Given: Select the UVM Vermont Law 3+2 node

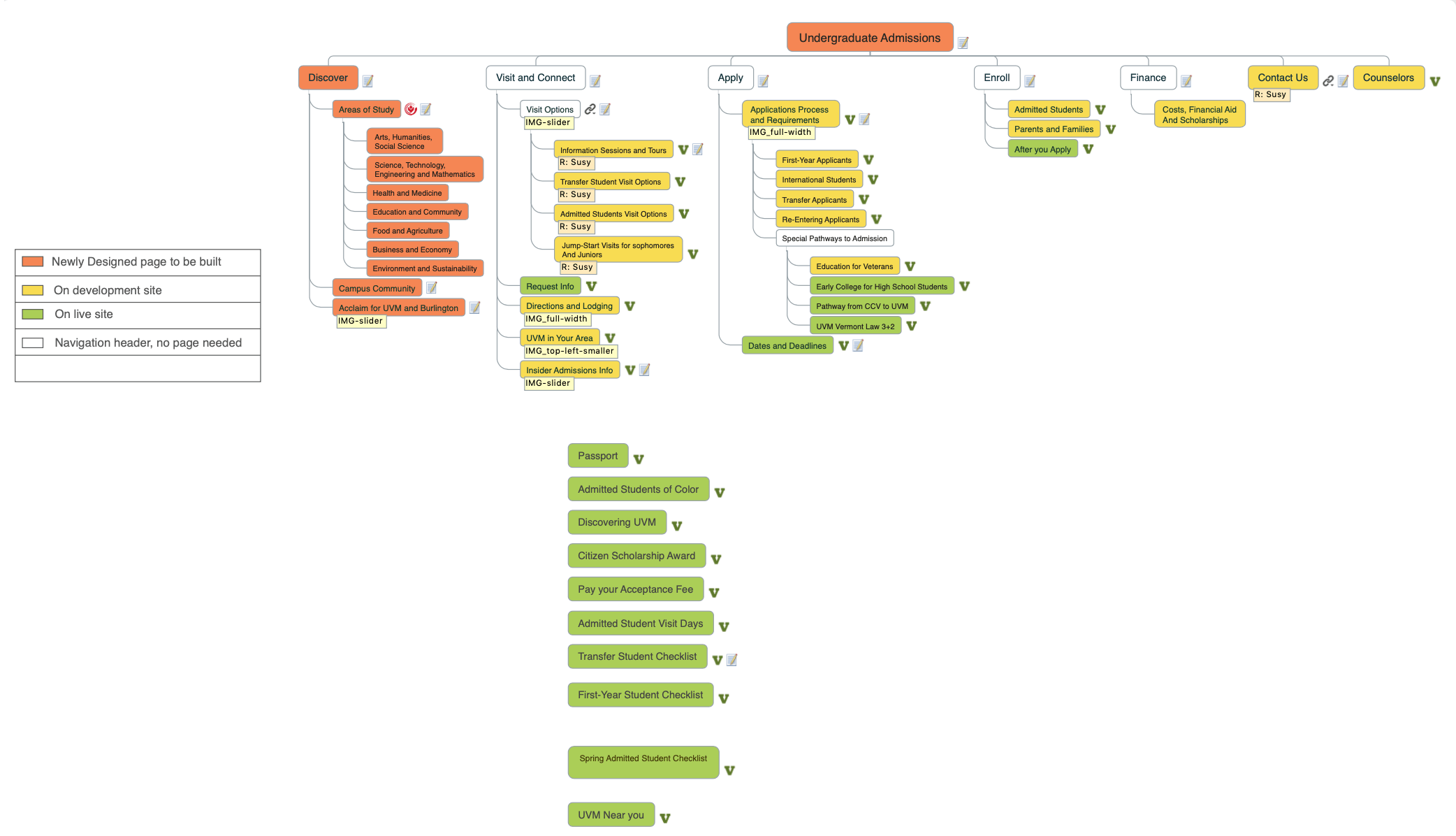Looking at the screenshot, I should [x=856, y=326].
